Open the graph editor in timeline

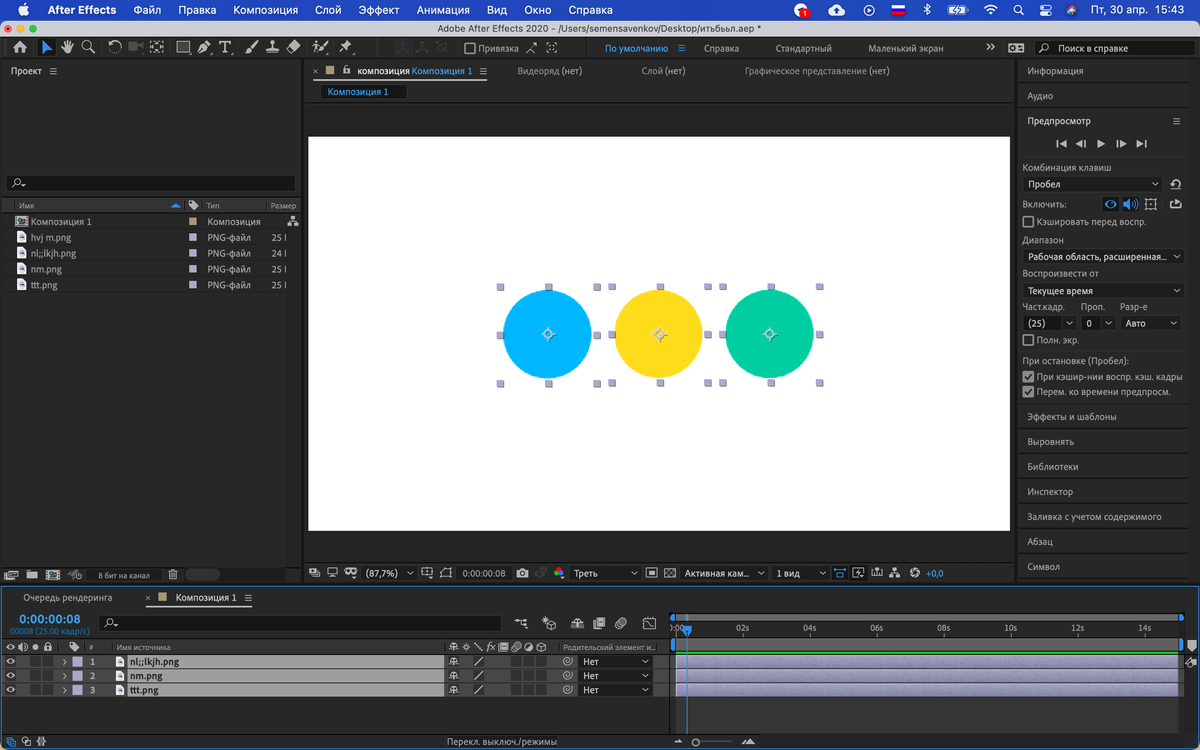pos(649,623)
